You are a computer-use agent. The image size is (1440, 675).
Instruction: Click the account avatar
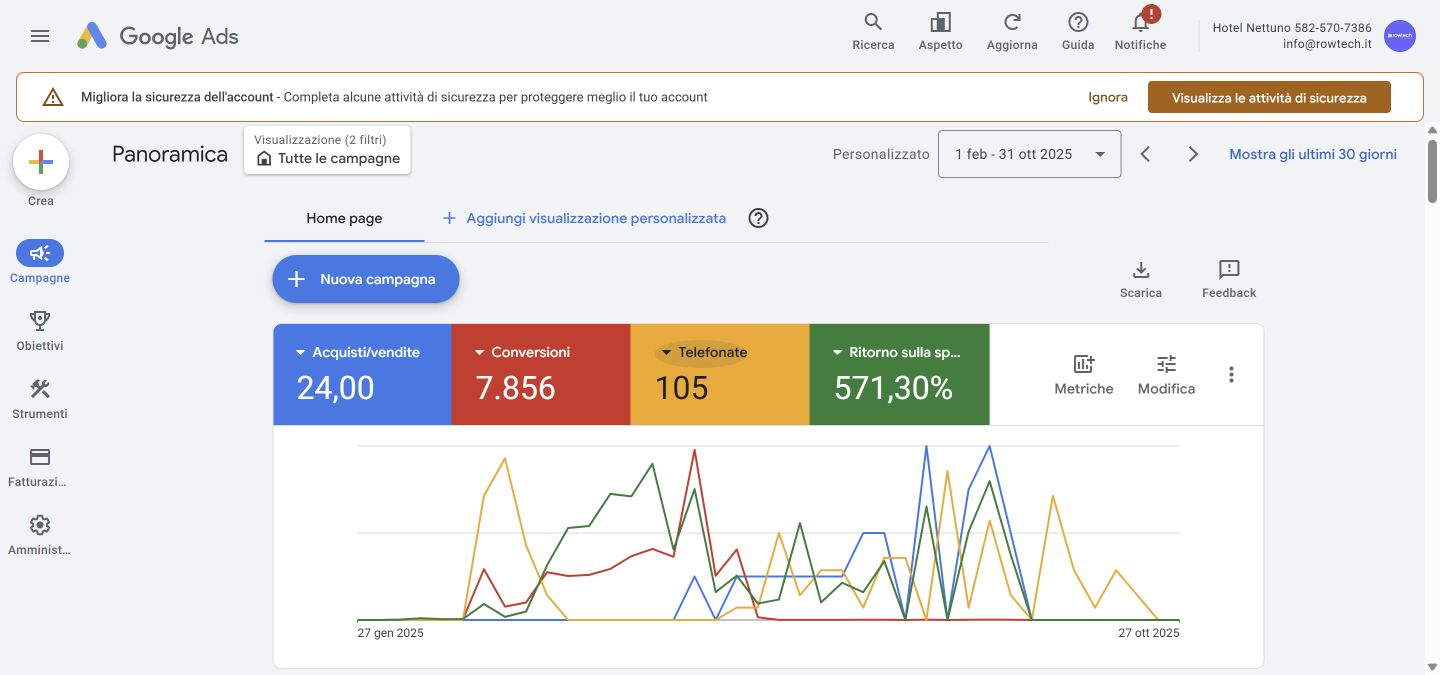click(x=1400, y=36)
